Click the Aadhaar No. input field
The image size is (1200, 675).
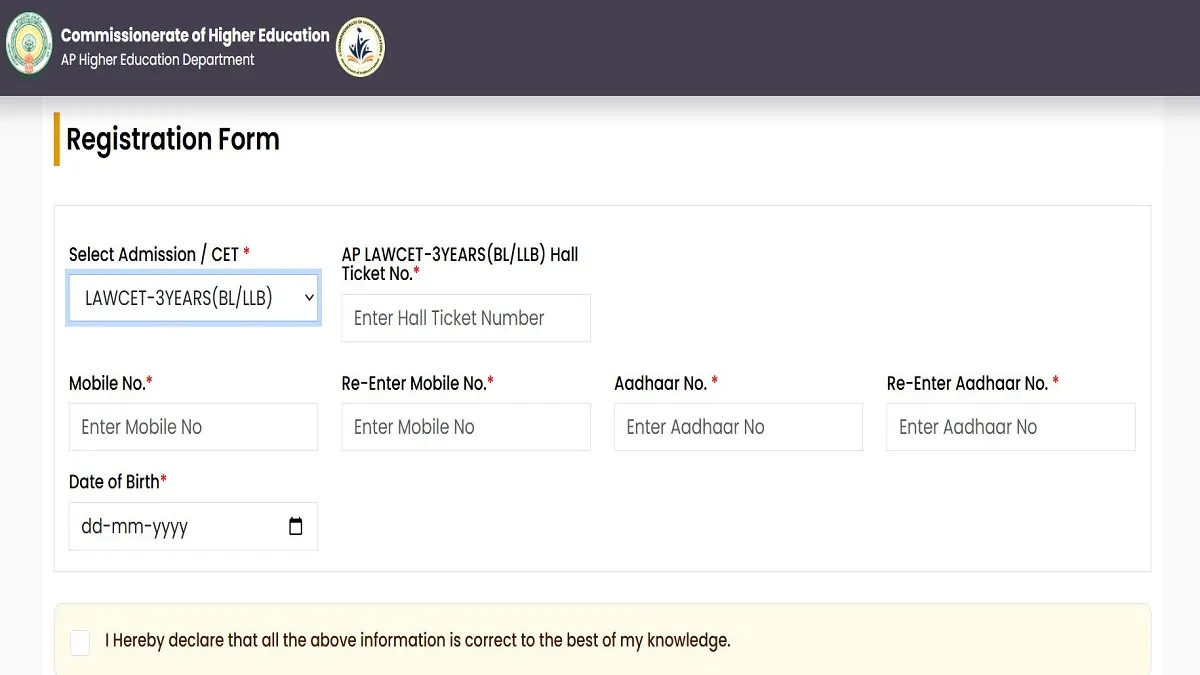coord(738,427)
